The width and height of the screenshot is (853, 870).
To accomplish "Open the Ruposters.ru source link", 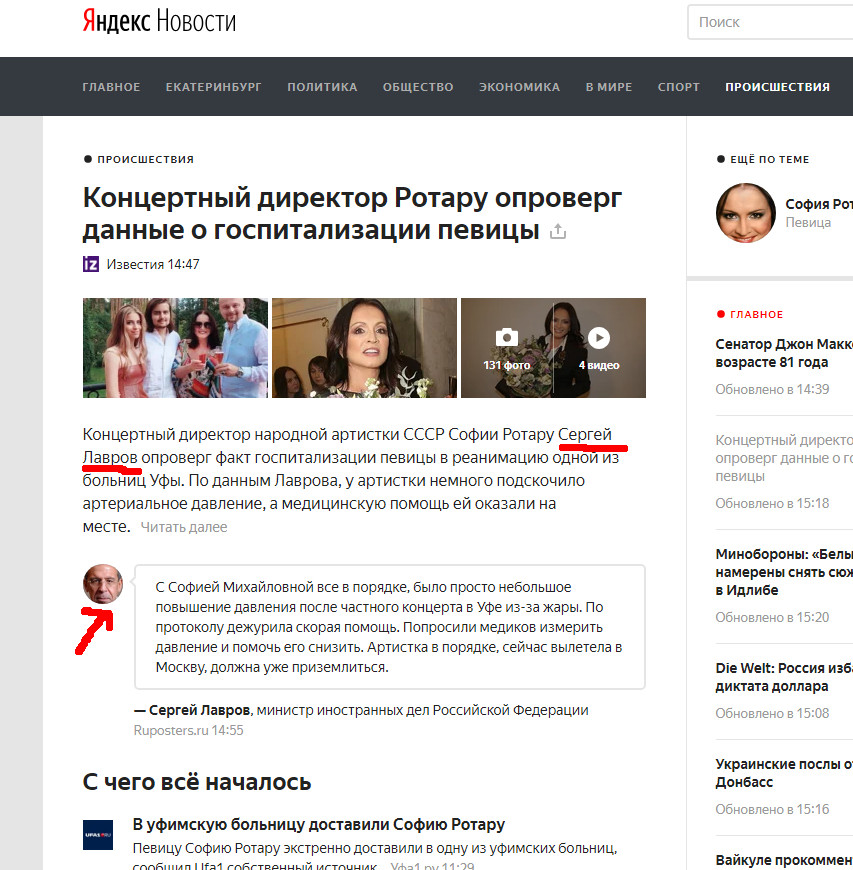I will (171, 730).
